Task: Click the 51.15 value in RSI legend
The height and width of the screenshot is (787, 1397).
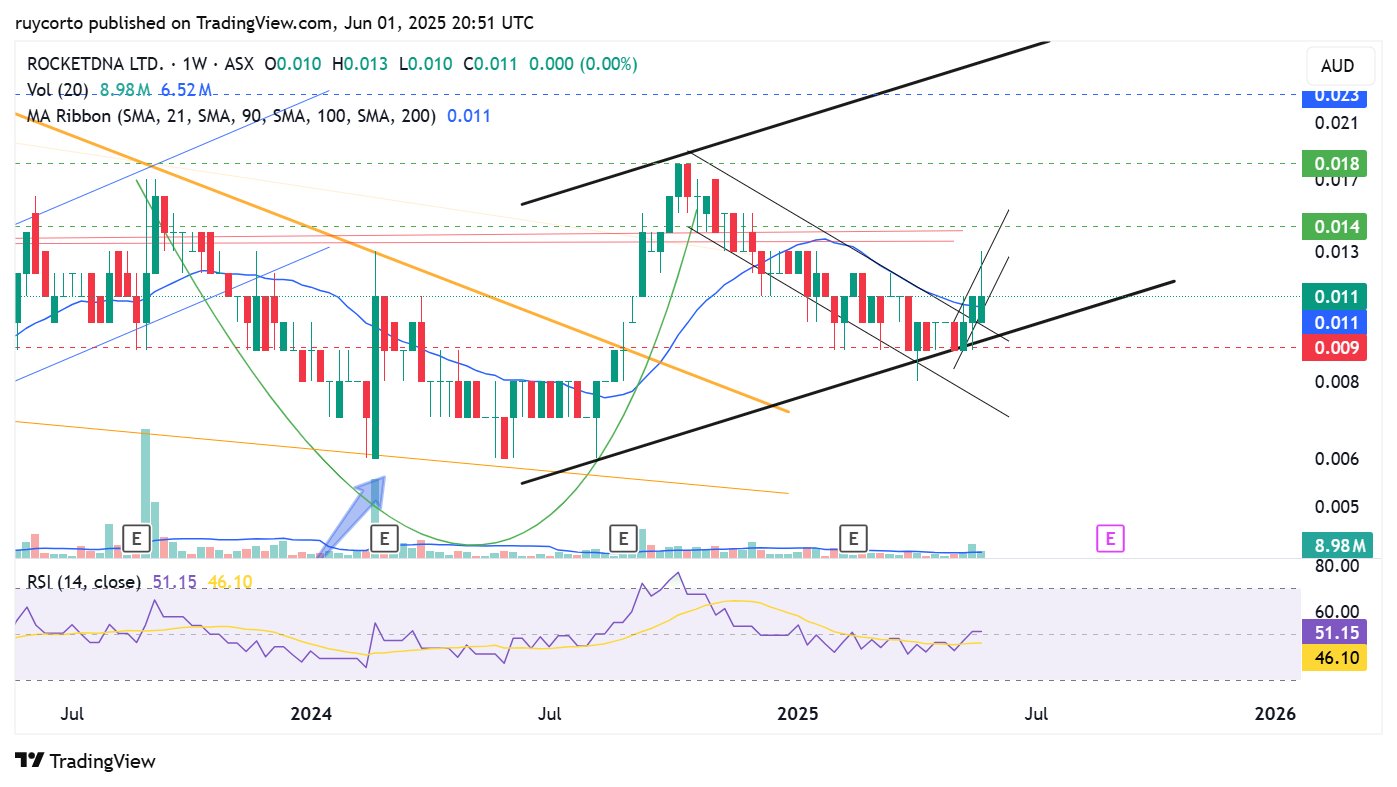Action: click(174, 581)
